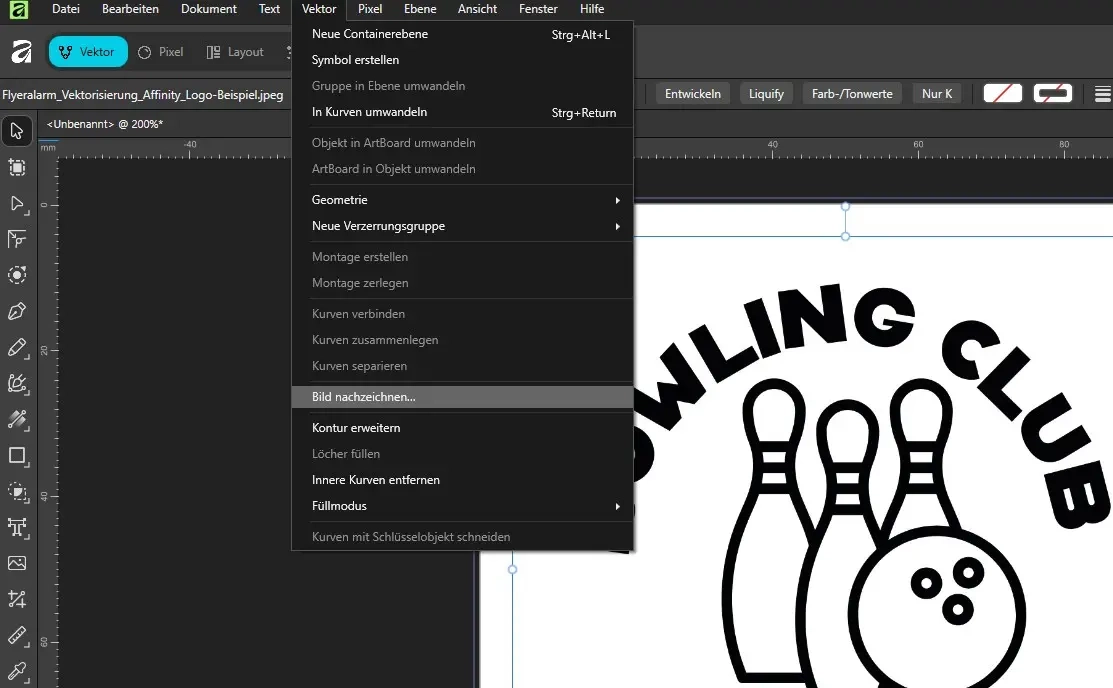Open the fill color swatch (none)
1113x688 pixels.
(1002, 93)
